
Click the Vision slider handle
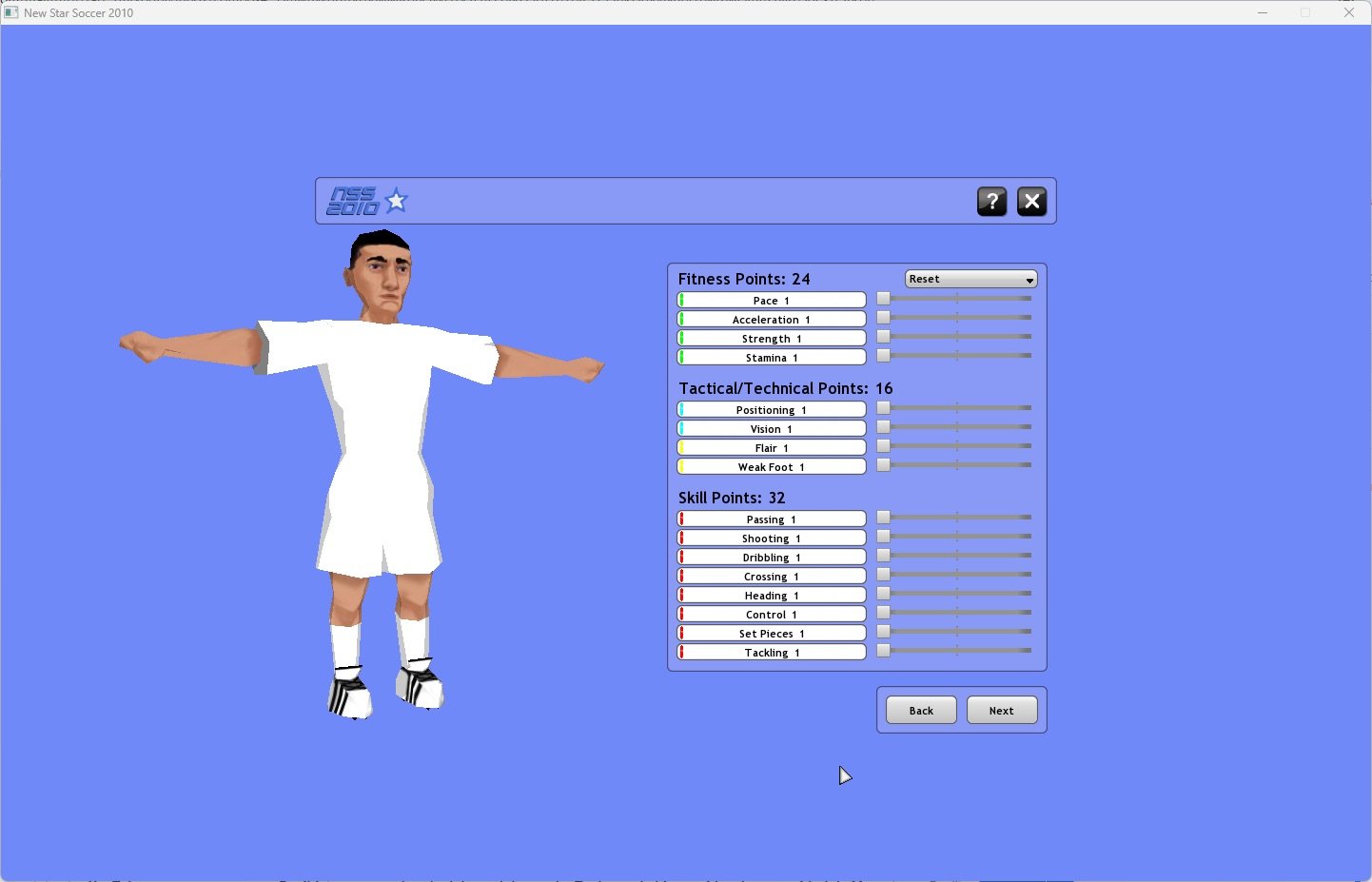tap(883, 427)
